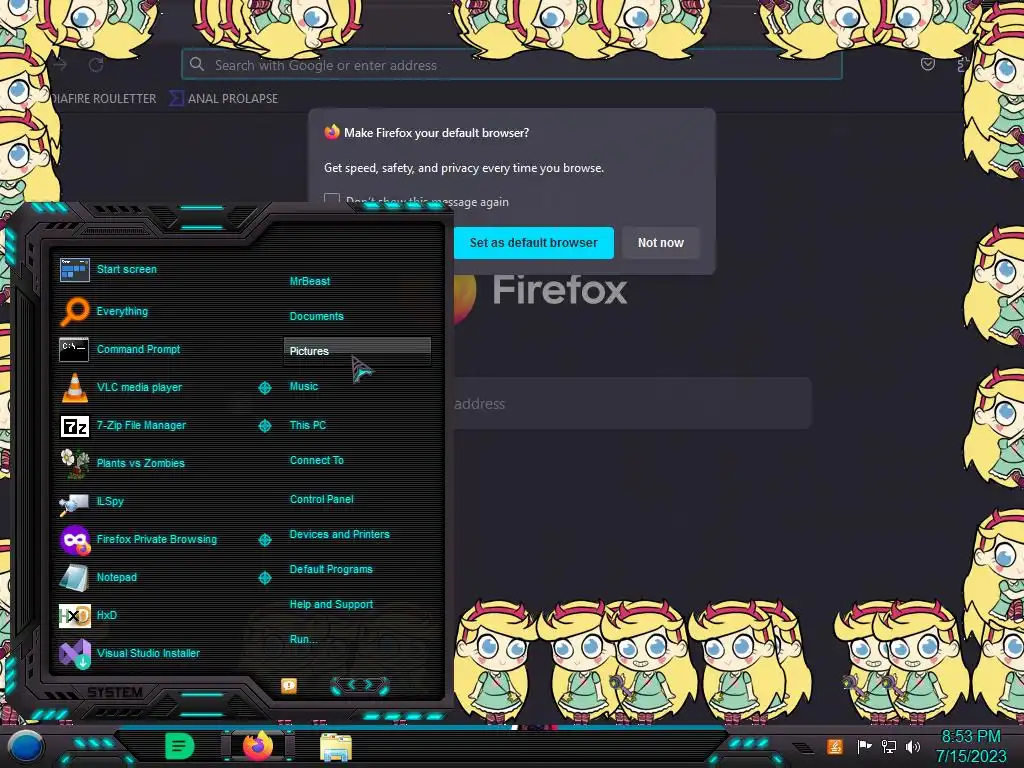Image resolution: width=1024 pixels, height=768 pixels.
Task: Click Not now button
Action: [x=660, y=243]
